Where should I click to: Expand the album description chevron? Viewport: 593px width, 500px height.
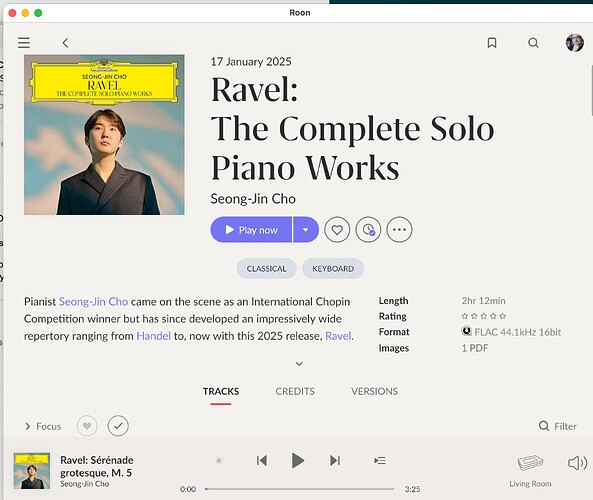pos(299,364)
